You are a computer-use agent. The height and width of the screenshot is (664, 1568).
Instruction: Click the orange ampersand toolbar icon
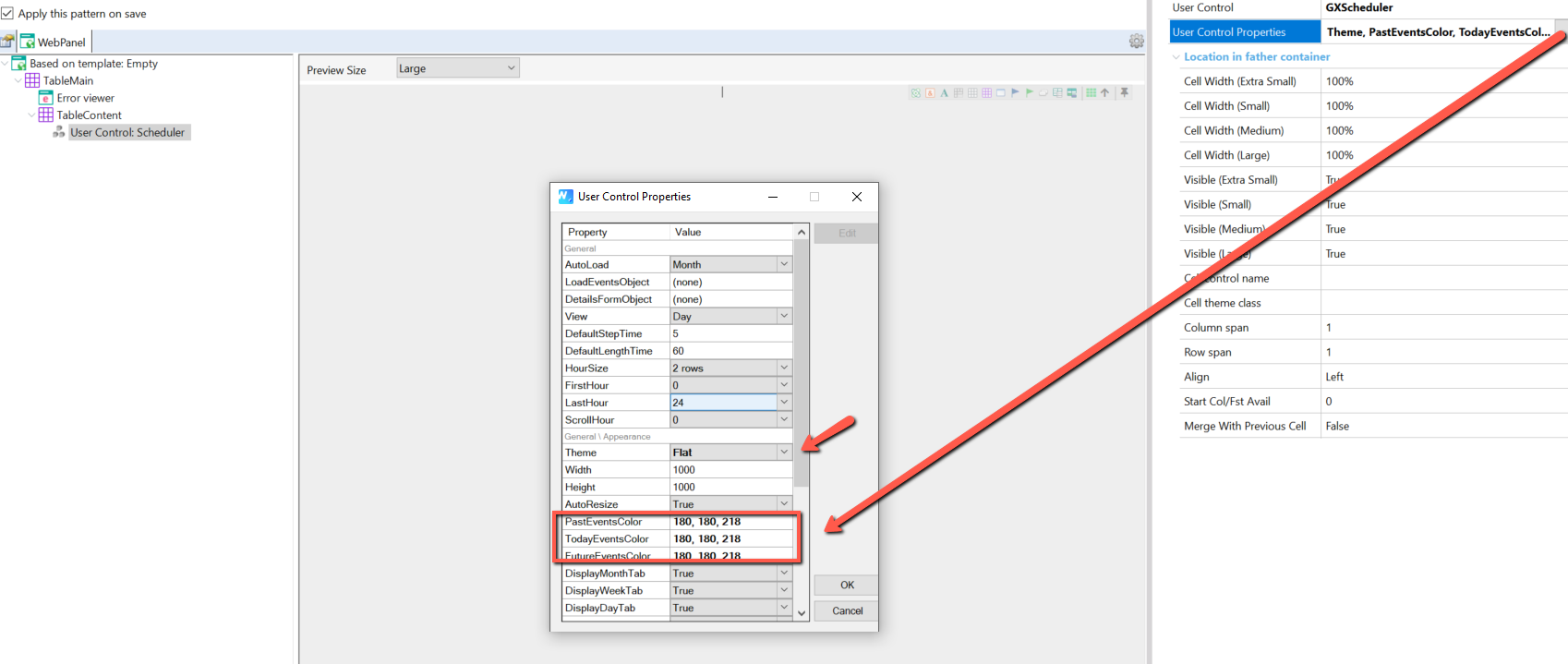pos(930,92)
